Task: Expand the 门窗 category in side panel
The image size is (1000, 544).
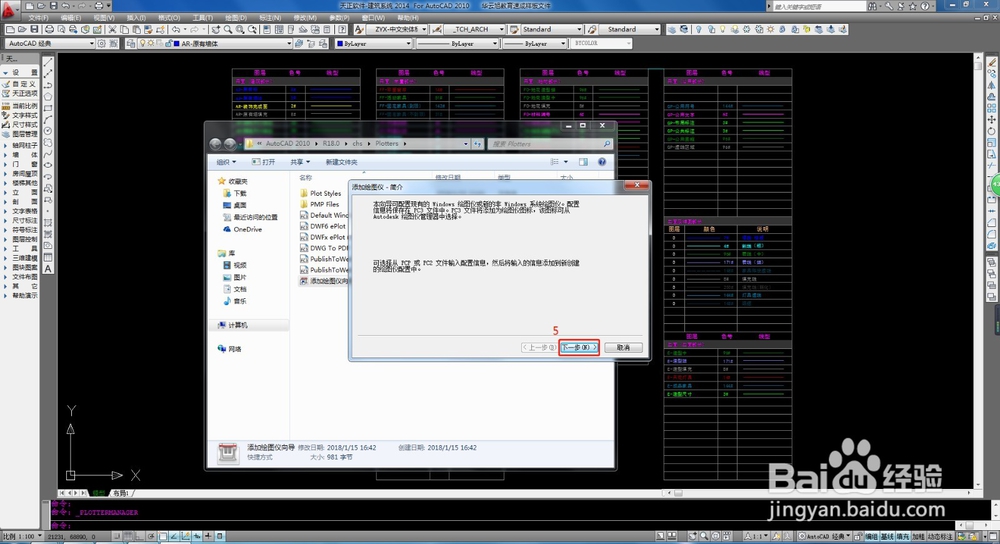Action: click(20, 164)
